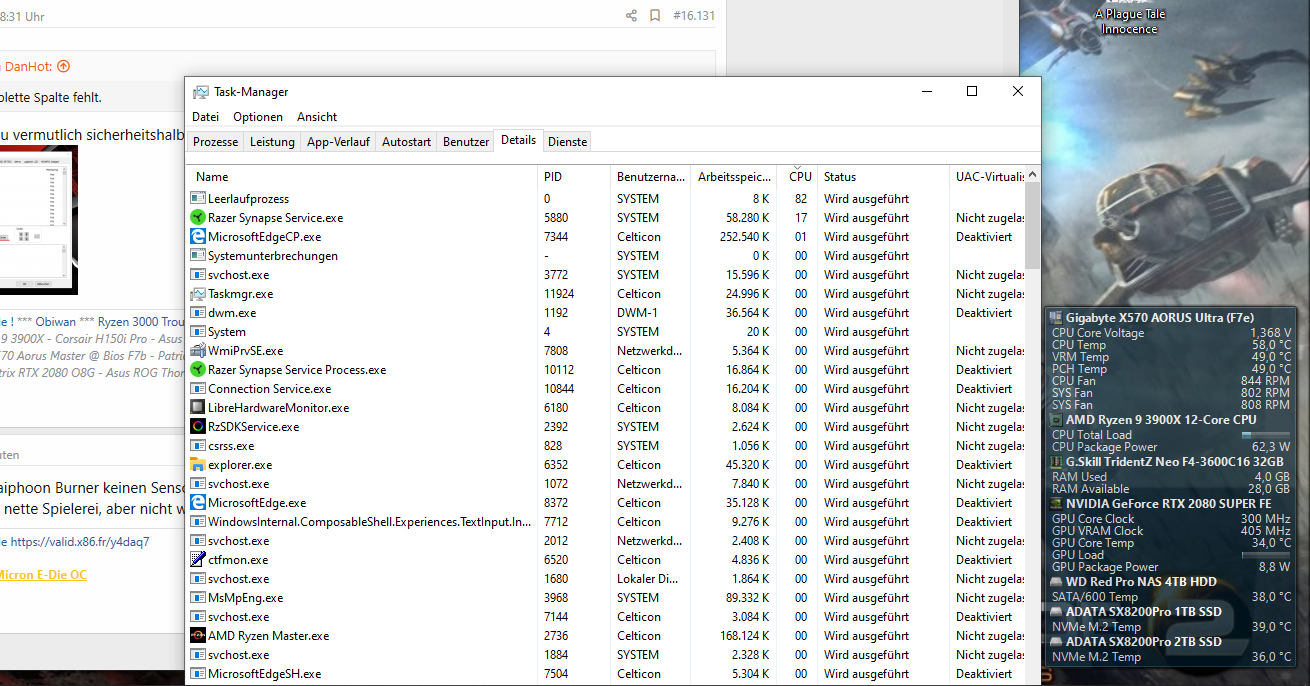Select the Connection Service.exe row
Viewport: 1310px width, 686px height.
click(x=607, y=388)
